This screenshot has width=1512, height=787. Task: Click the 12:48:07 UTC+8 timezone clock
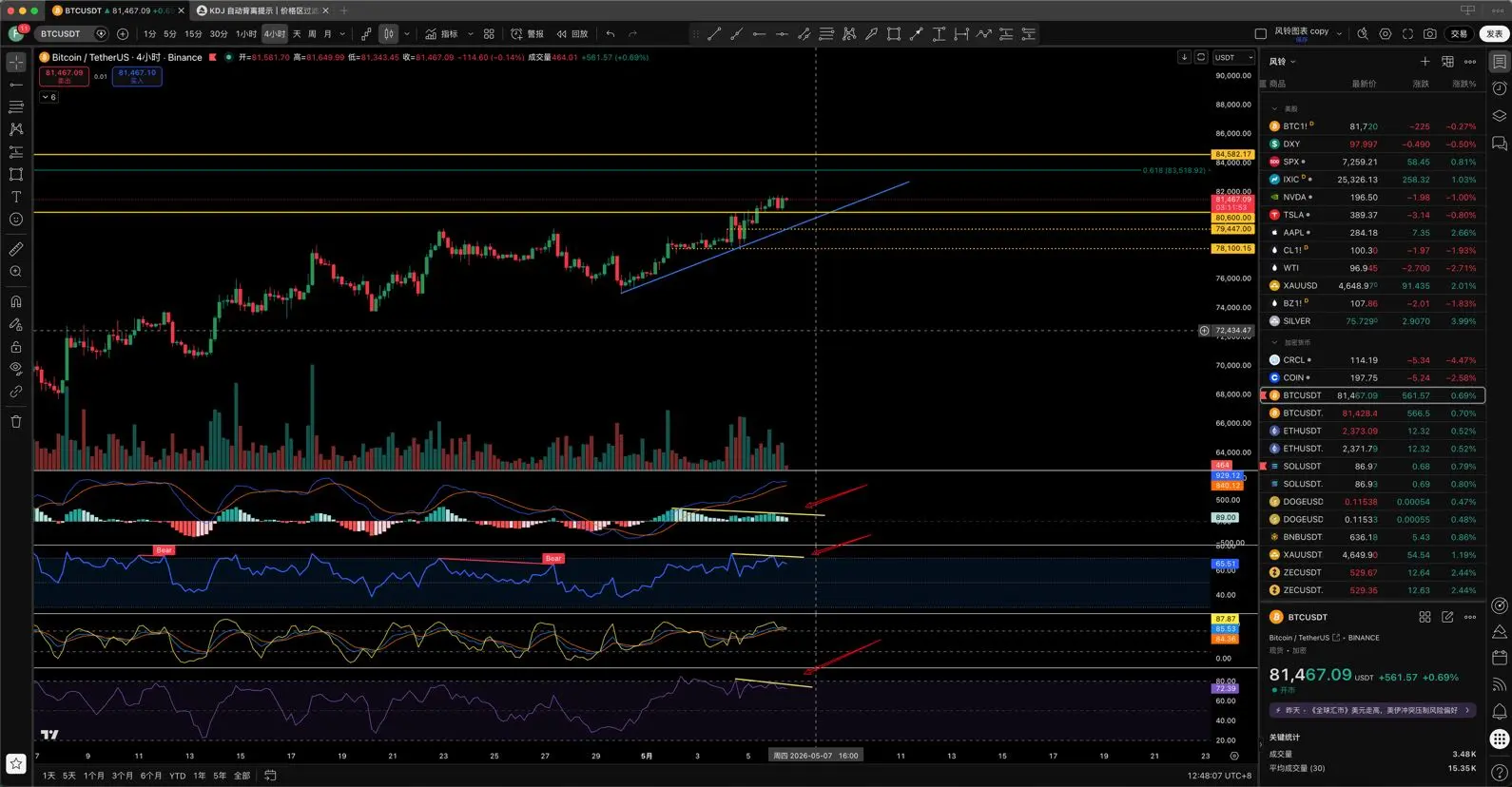coord(1219,776)
